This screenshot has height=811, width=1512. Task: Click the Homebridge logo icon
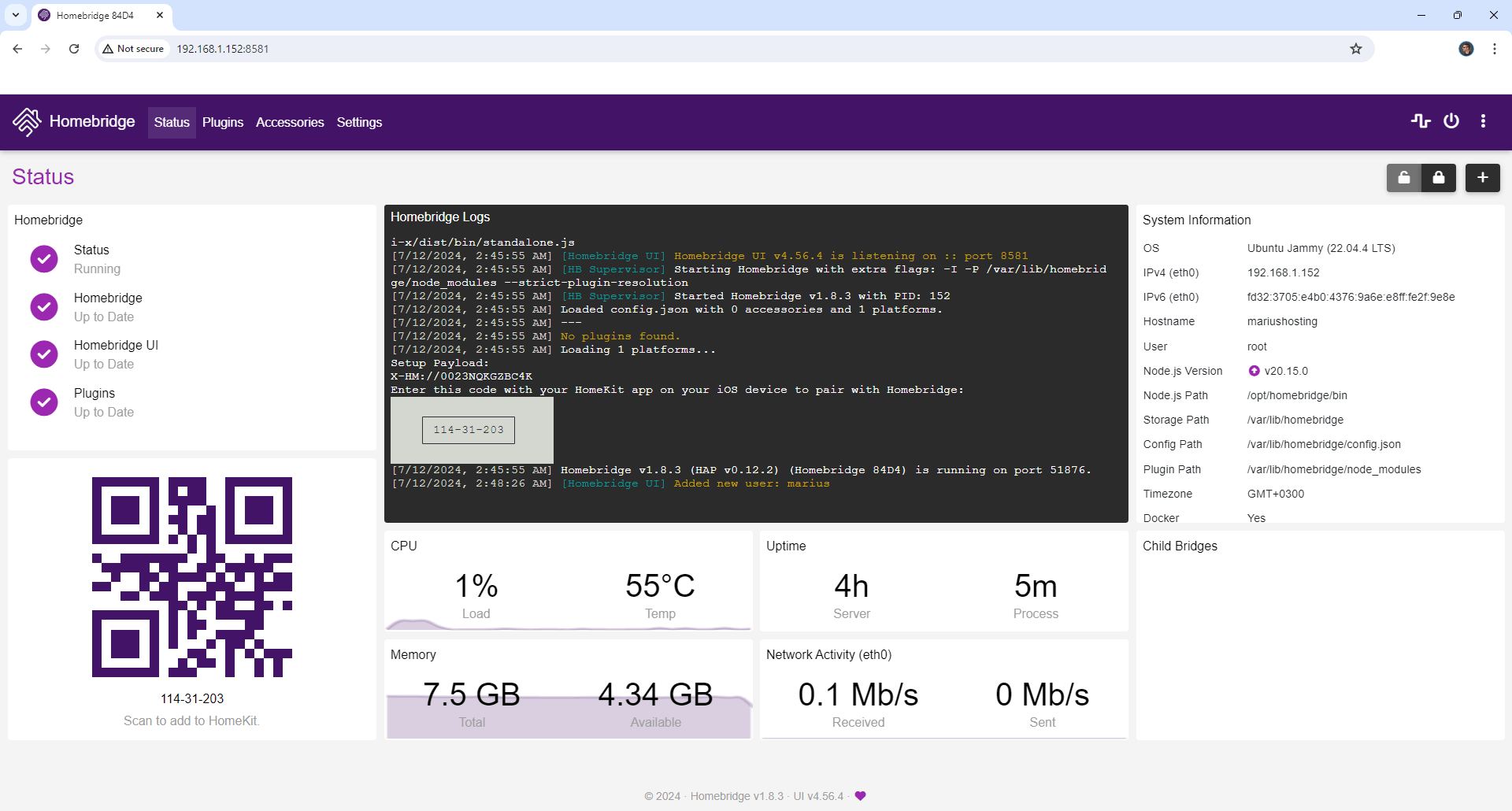(27, 122)
